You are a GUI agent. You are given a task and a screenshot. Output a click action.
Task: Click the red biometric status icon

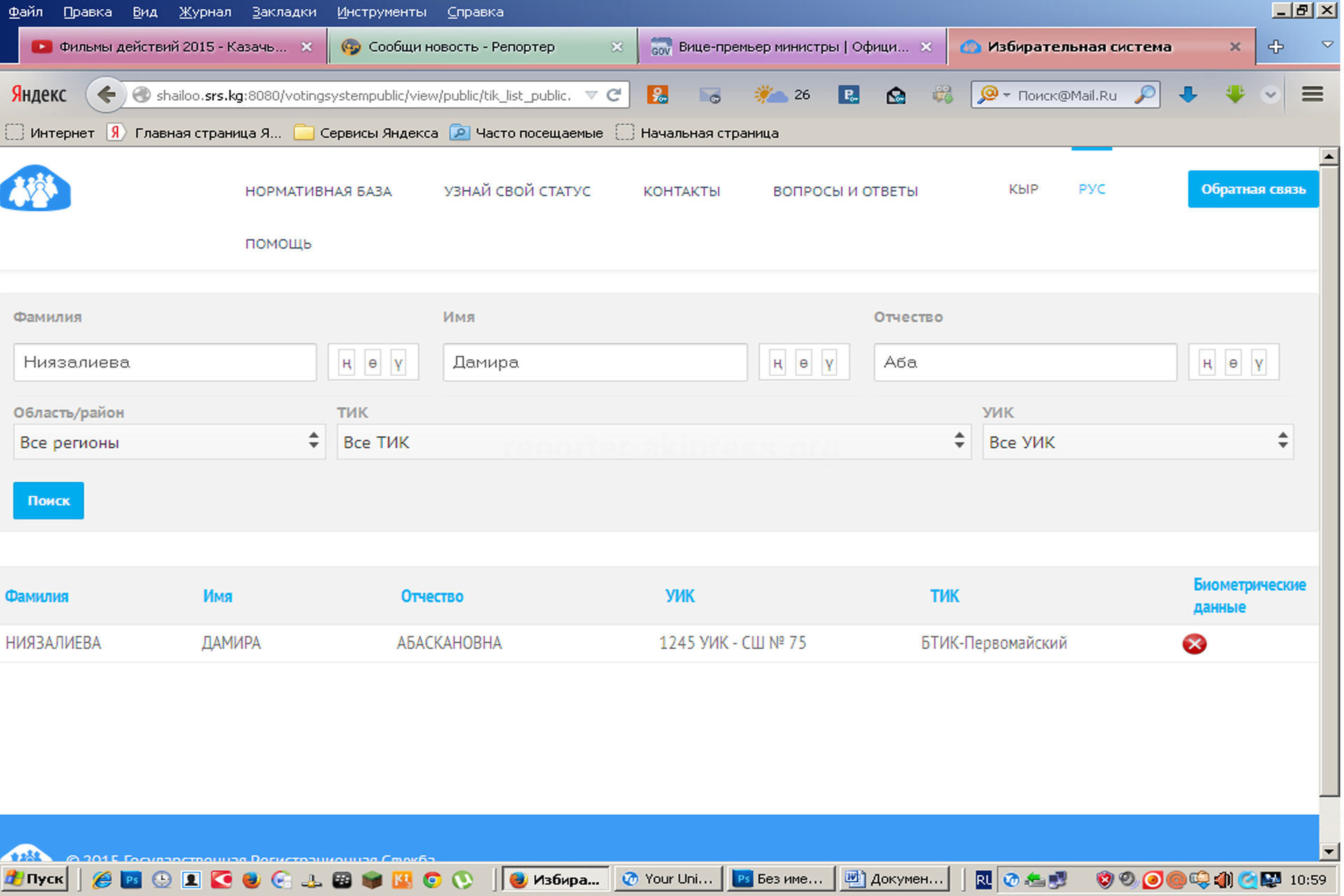(1194, 643)
